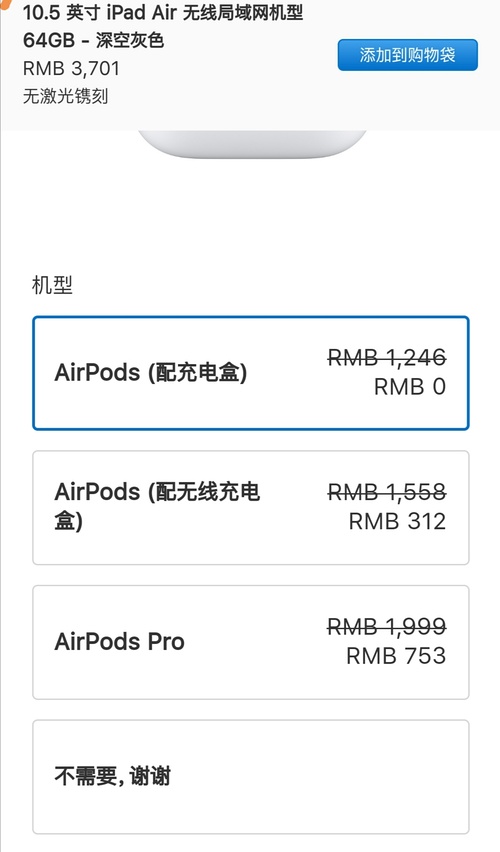Click the 盒) second line of wireless case label
Screen dimensions: 500x852
pos(68,521)
